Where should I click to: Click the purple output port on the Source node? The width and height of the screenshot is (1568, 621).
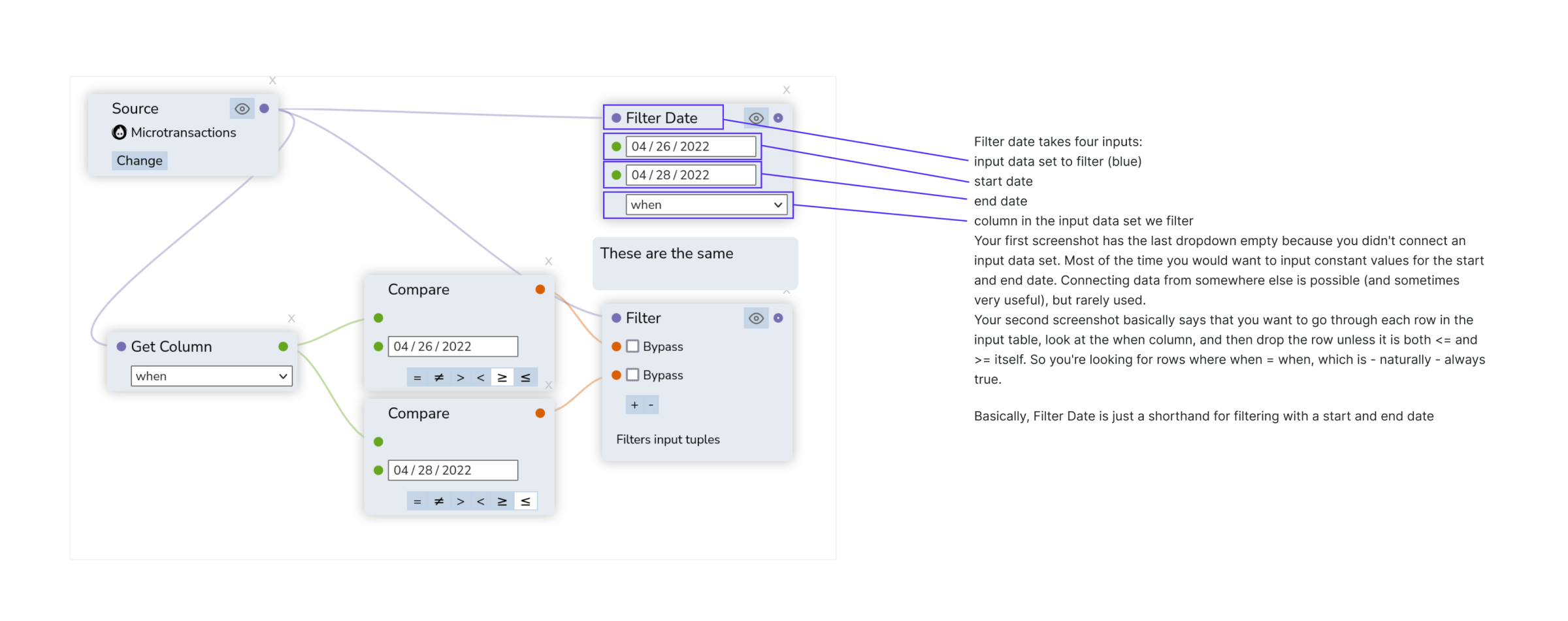[x=265, y=109]
